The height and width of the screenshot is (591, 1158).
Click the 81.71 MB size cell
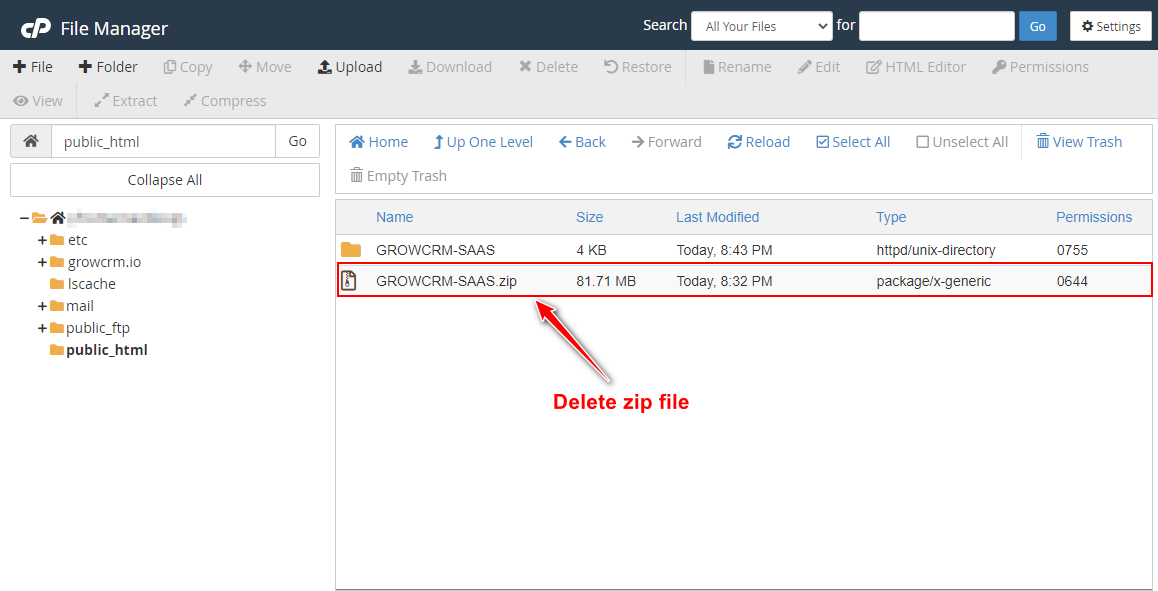click(x=606, y=281)
